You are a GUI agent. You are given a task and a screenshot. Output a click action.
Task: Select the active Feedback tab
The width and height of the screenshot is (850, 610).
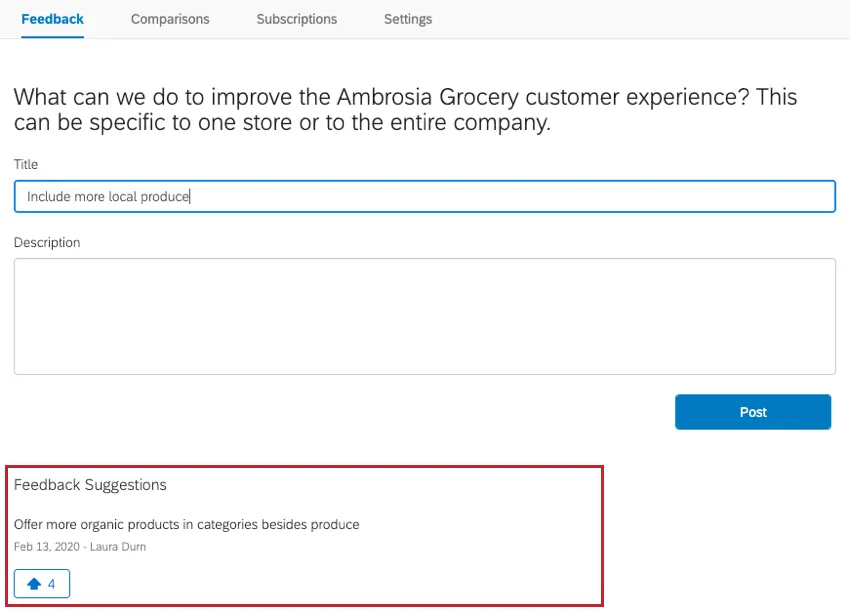(x=52, y=19)
